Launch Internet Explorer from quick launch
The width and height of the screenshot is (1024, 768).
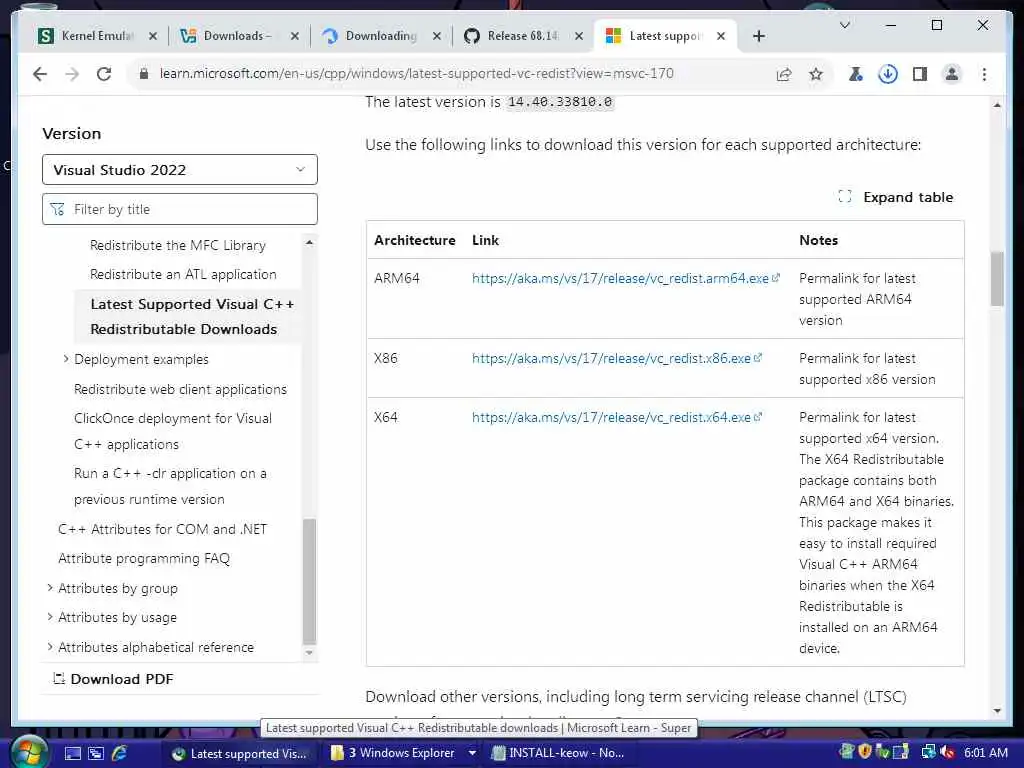tap(120, 754)
